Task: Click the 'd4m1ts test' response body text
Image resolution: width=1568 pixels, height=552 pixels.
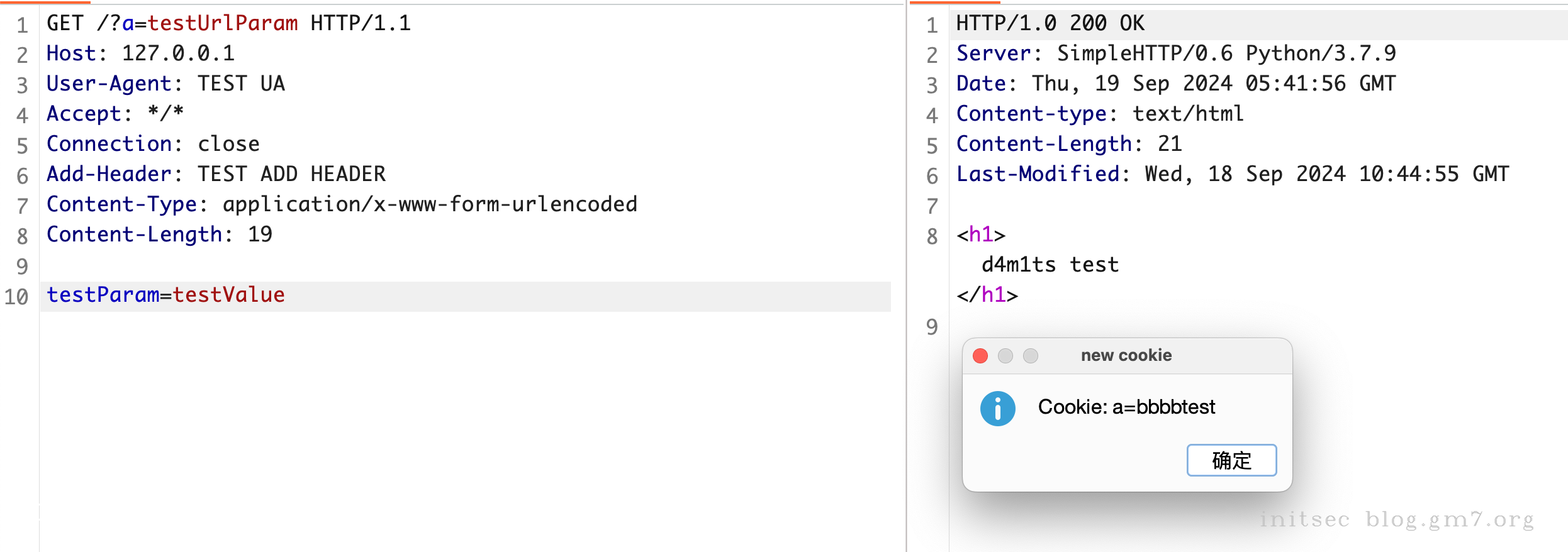Action: click(1050, 265)
